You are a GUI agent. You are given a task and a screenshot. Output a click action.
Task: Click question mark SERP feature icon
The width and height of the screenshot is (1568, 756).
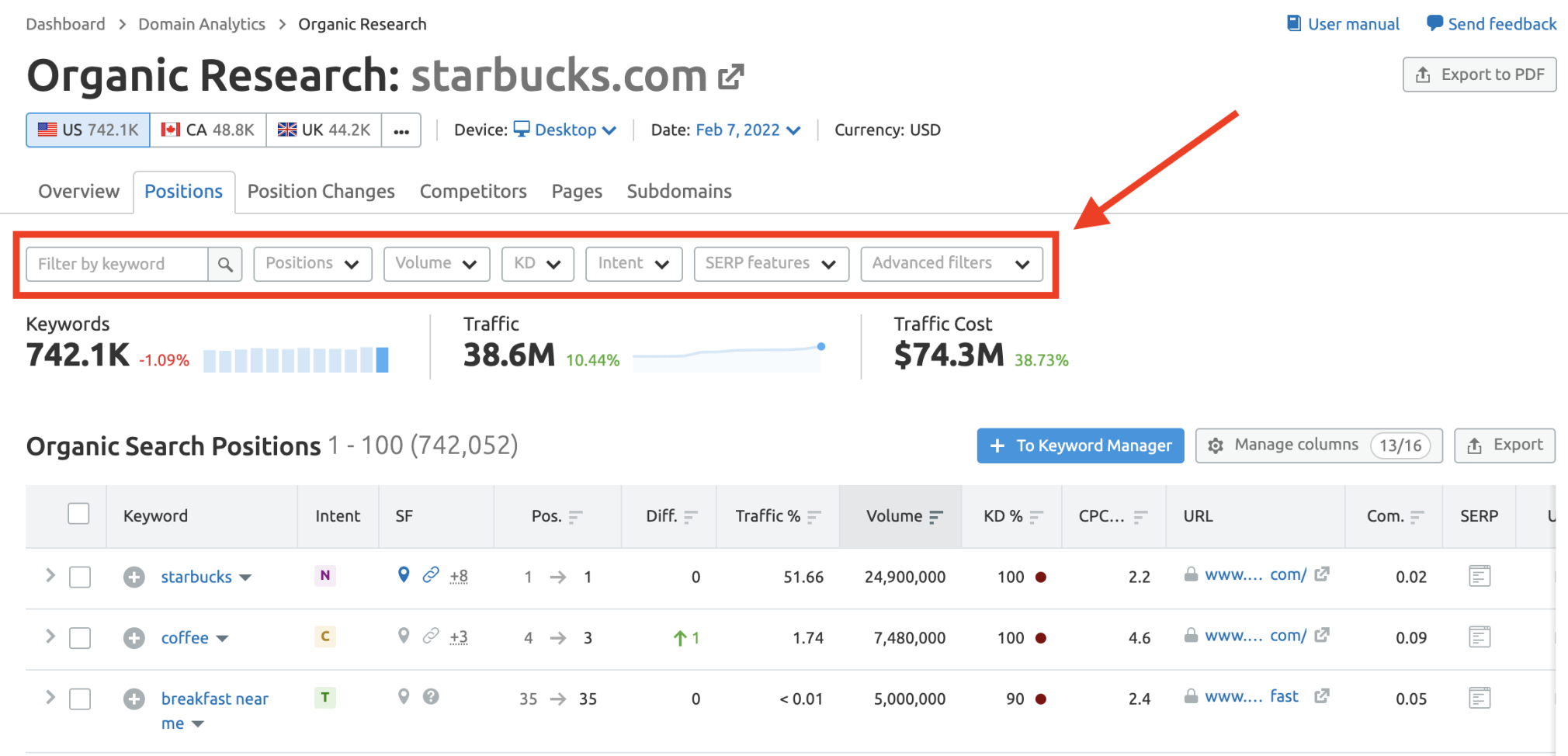pyautogui.click(x=431, y=696)
